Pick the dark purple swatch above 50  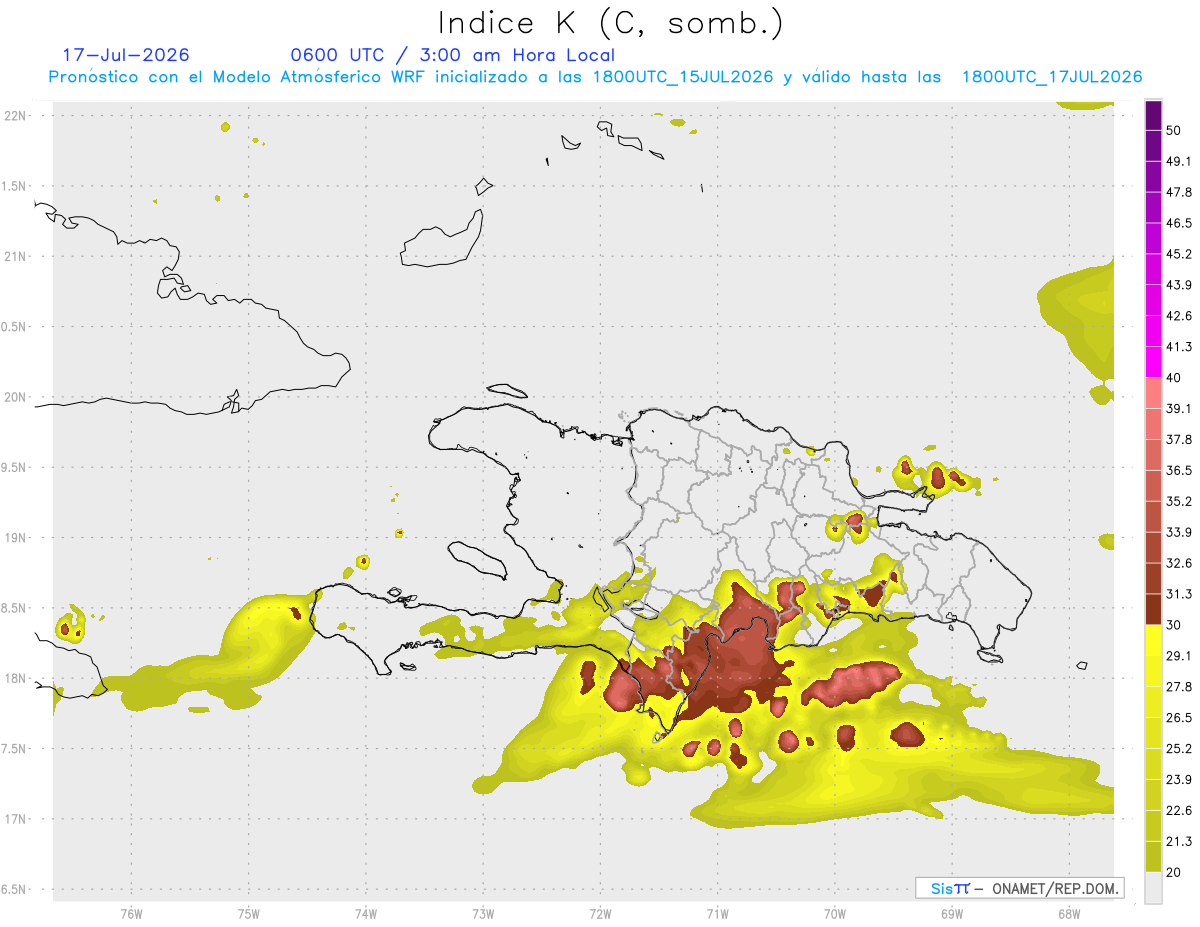[x=1153, y=115]
